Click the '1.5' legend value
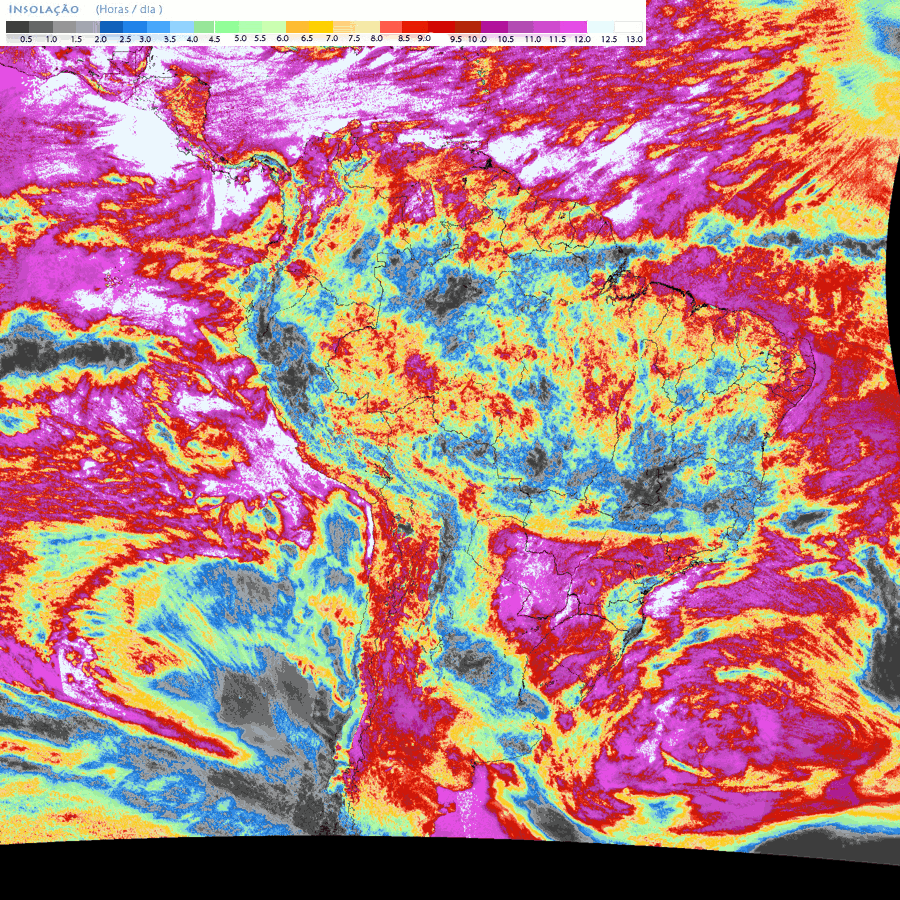 (76, 39)
